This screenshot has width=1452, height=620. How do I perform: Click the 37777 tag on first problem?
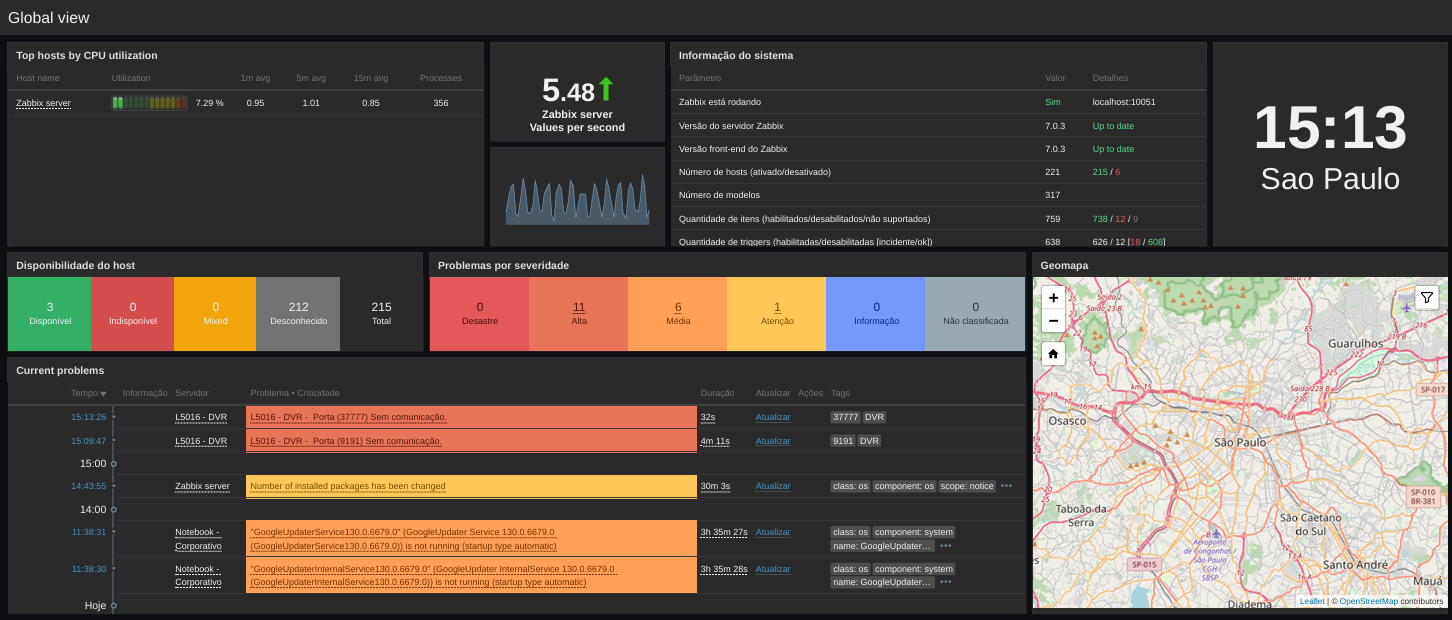[x=844, y=417]
